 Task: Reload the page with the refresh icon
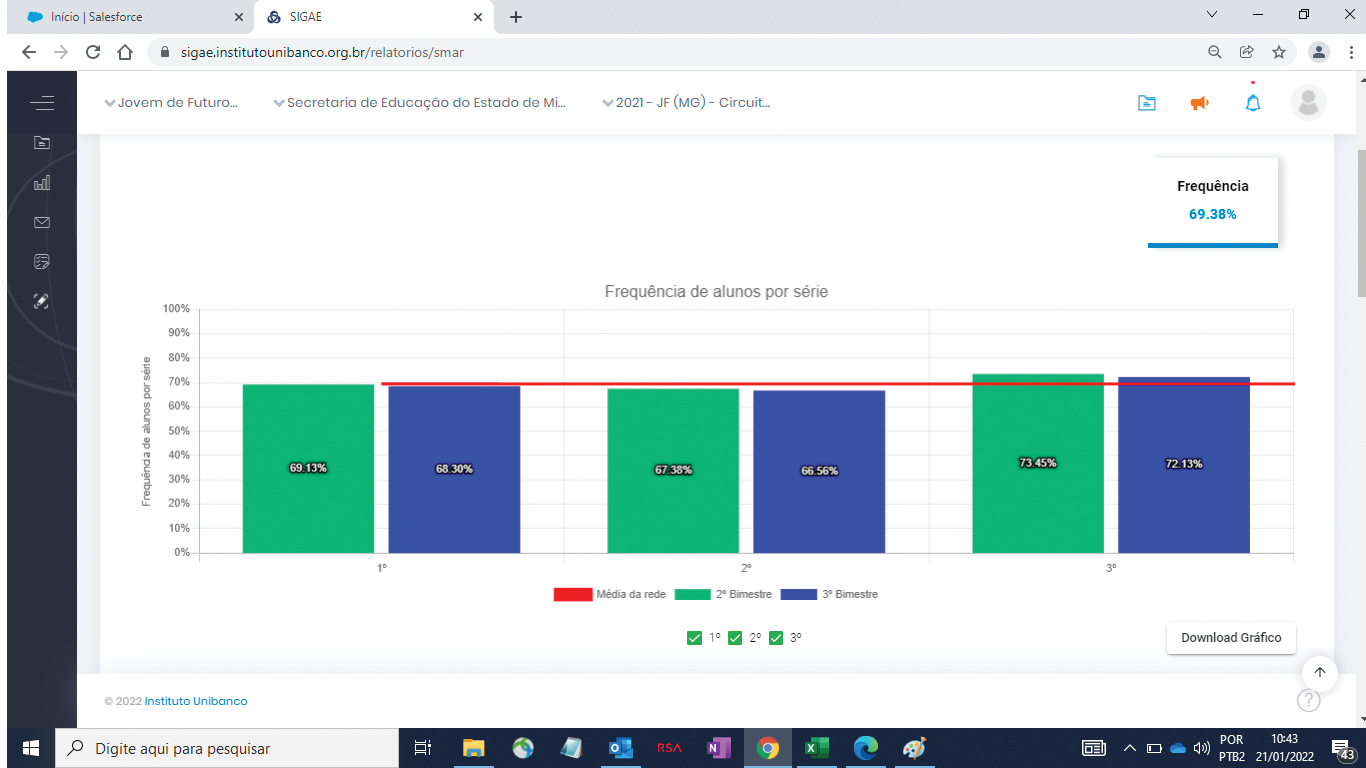tap(93, 52)
